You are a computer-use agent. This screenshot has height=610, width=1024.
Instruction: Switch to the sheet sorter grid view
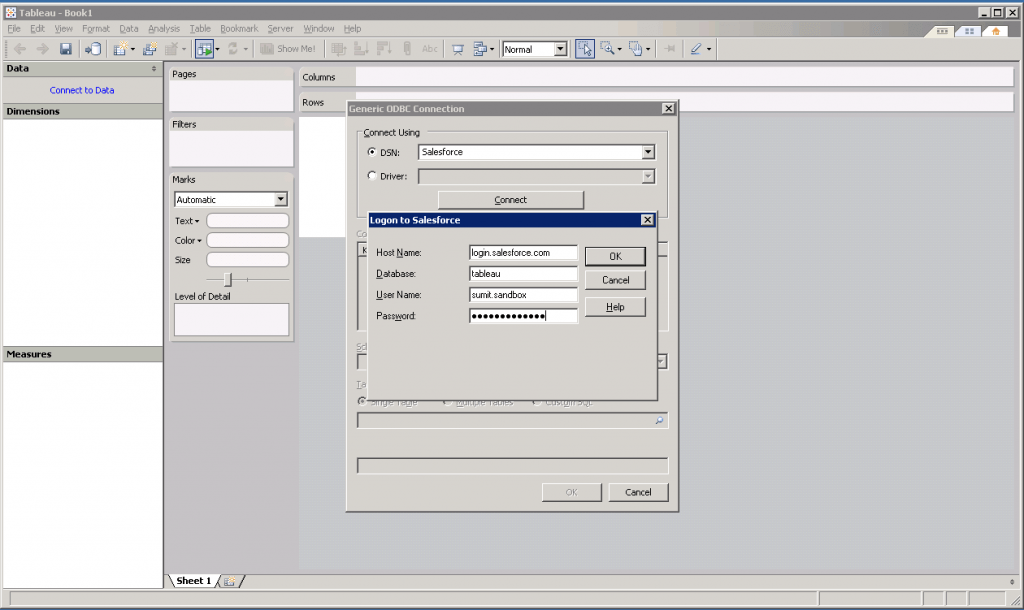pos(968,31)
